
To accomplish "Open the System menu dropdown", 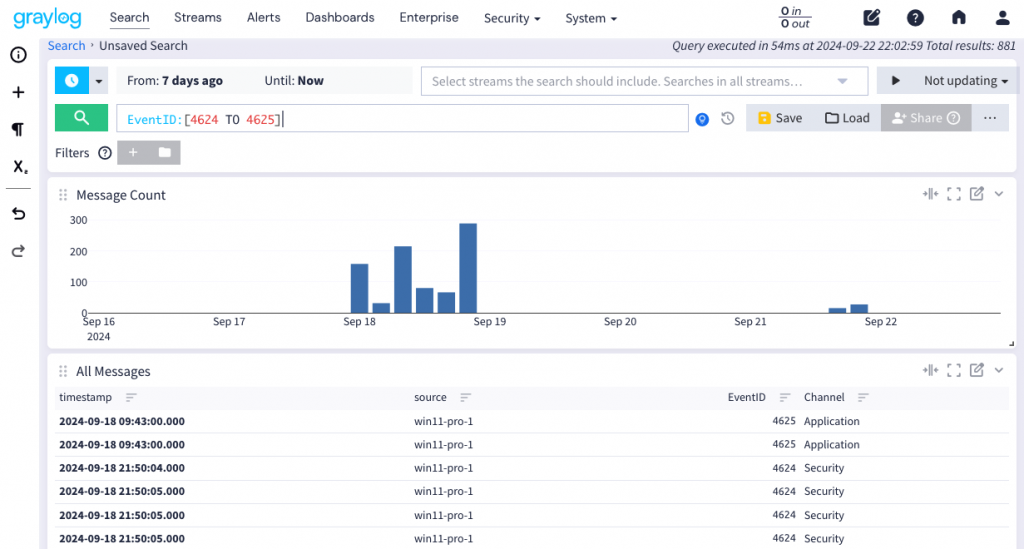I will click(x=590, y=18).
